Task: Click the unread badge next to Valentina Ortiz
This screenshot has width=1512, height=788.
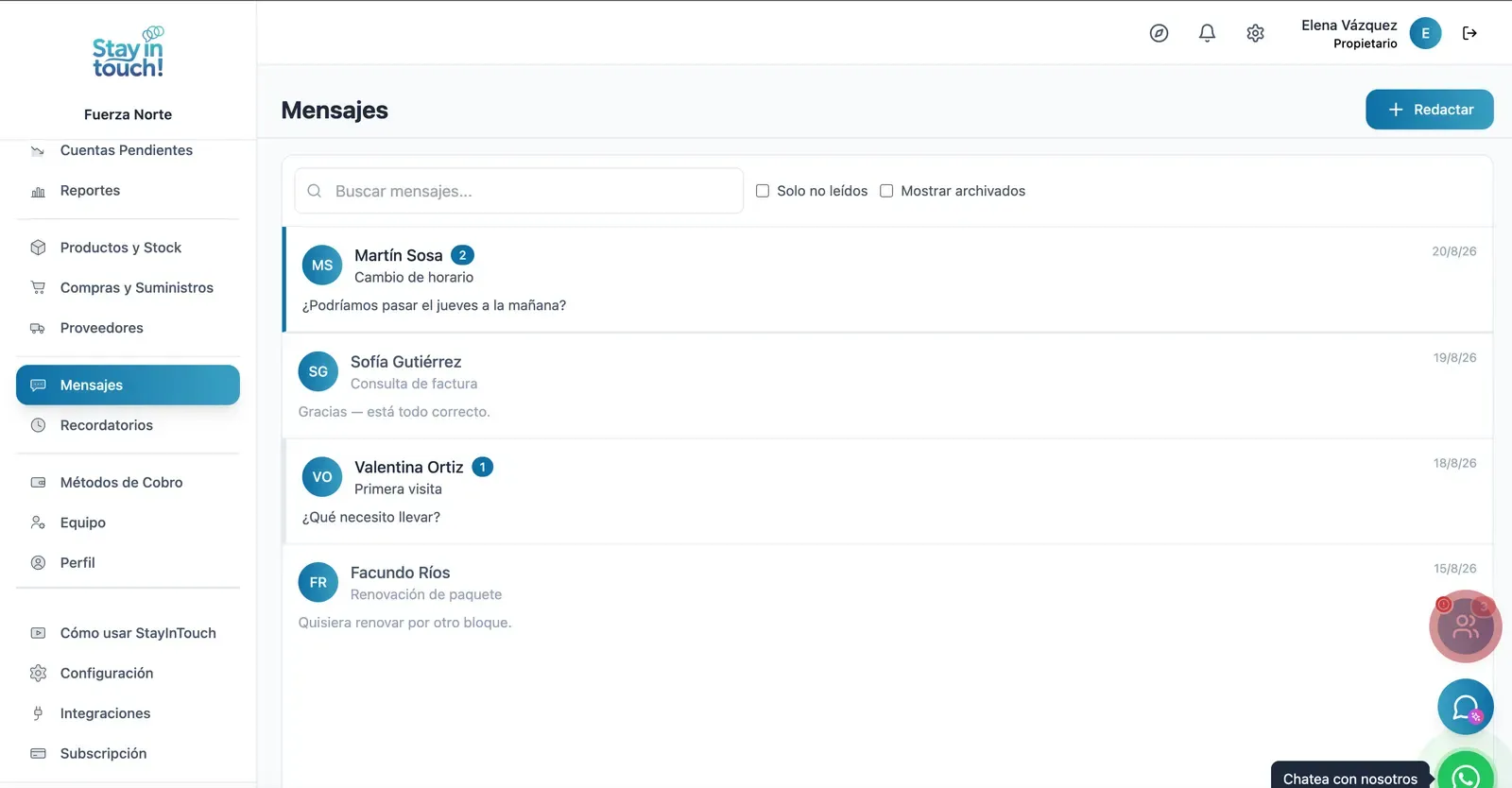Action: (483, 467)
